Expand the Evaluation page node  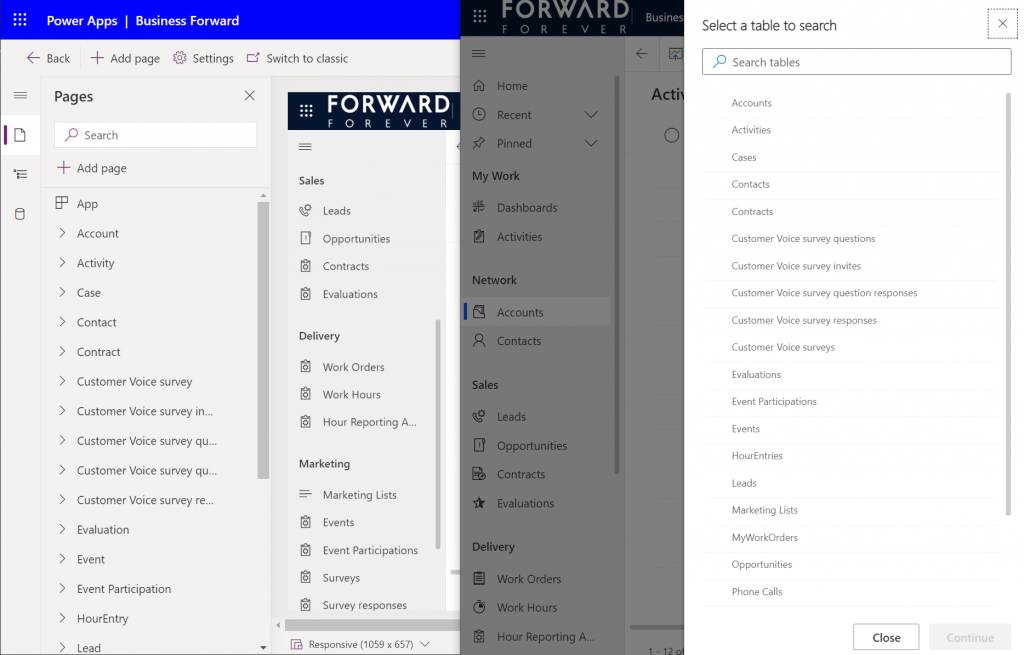pos(62,529)
